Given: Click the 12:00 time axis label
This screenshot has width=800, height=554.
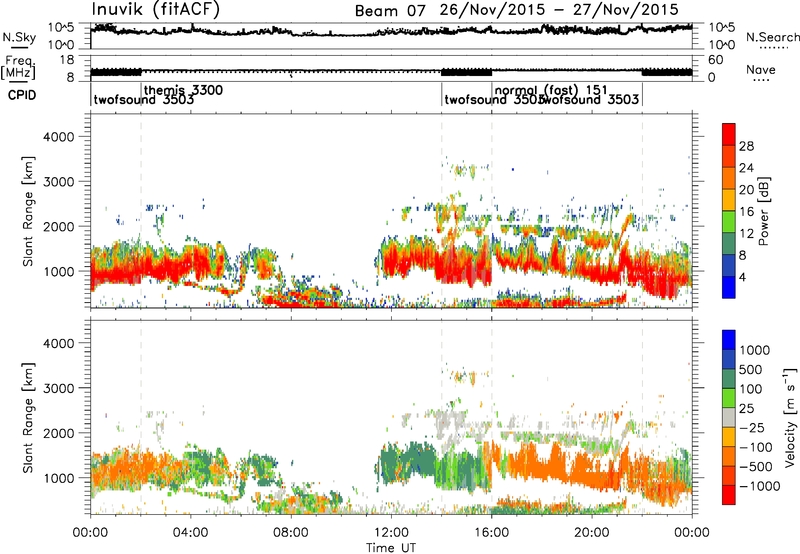Looking at the screenshot, I should pos(391,533).
